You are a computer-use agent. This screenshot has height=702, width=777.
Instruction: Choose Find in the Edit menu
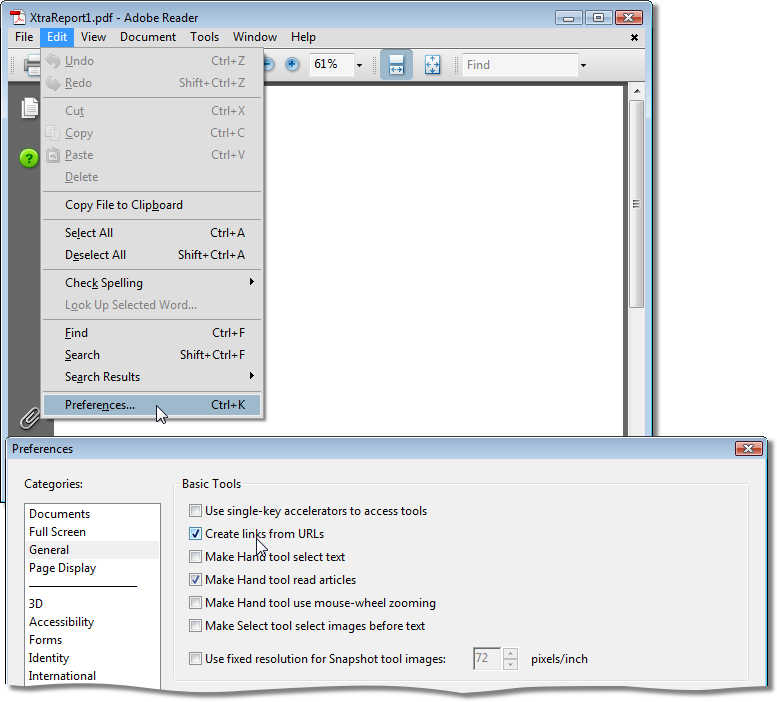(x=152, y=332)
